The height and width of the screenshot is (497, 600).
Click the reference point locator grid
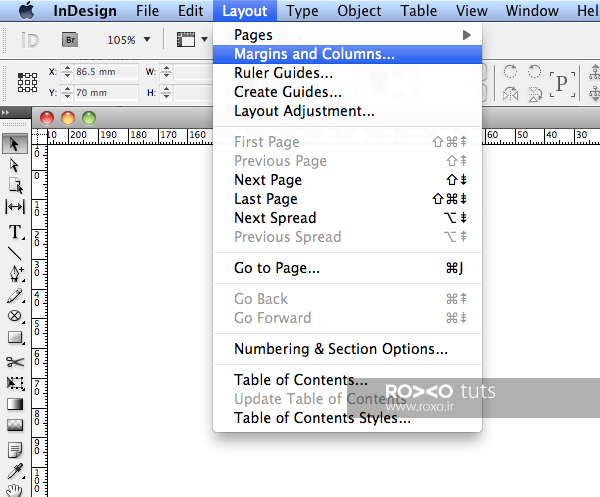pos(28,82)
